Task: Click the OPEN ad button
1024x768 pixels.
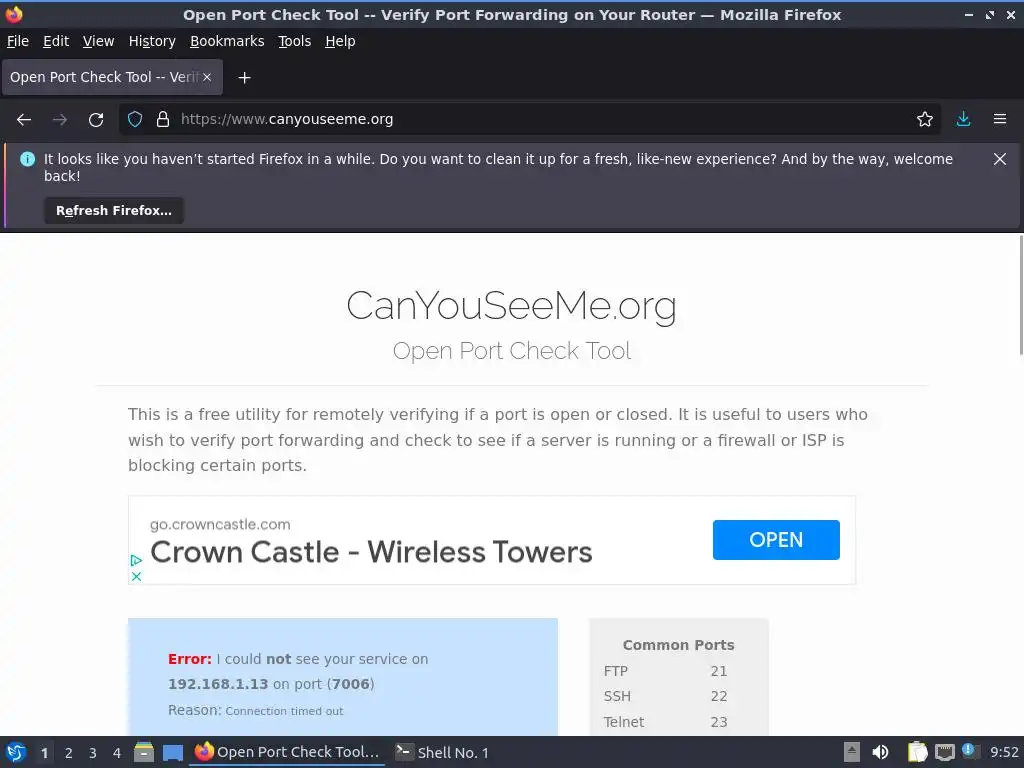Action: [776, 539]
